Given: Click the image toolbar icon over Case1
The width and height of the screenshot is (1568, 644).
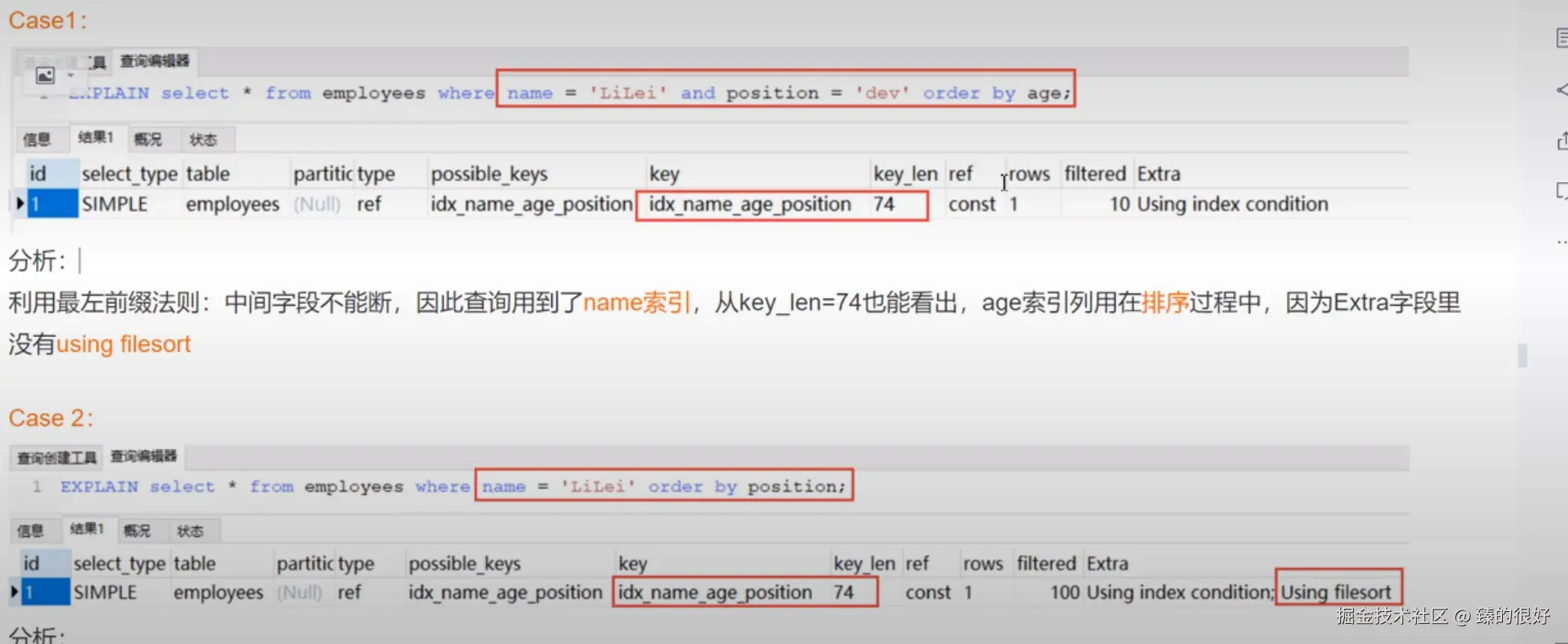Looking at the screenshot, I should (x=45, y=75).
